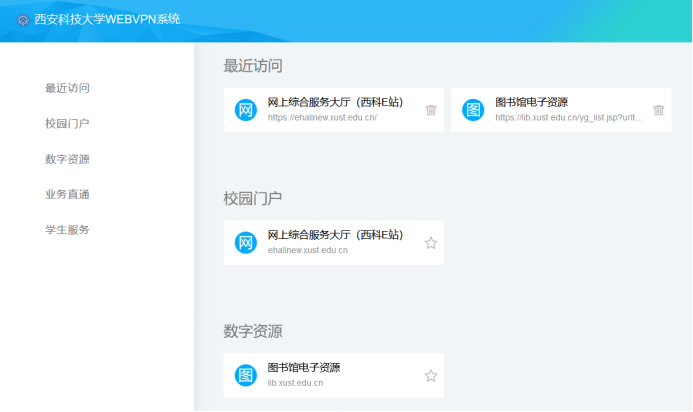
Task: Click ehallnew.xust.edu.cn domain text
Action: 308,250
